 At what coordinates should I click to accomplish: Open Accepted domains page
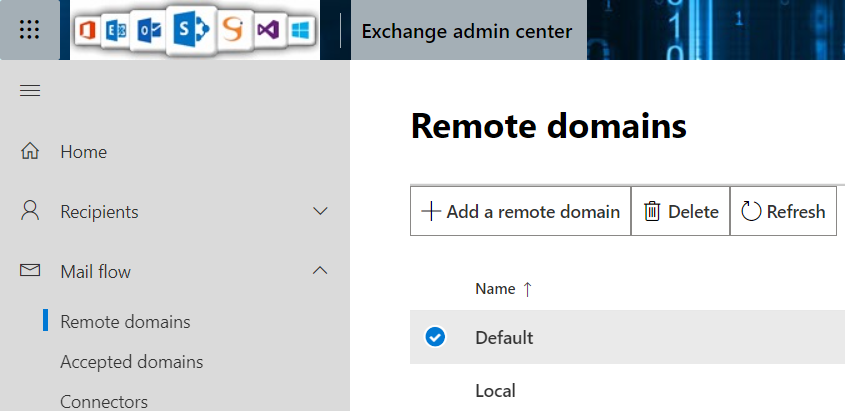click(x=131, y=362)
